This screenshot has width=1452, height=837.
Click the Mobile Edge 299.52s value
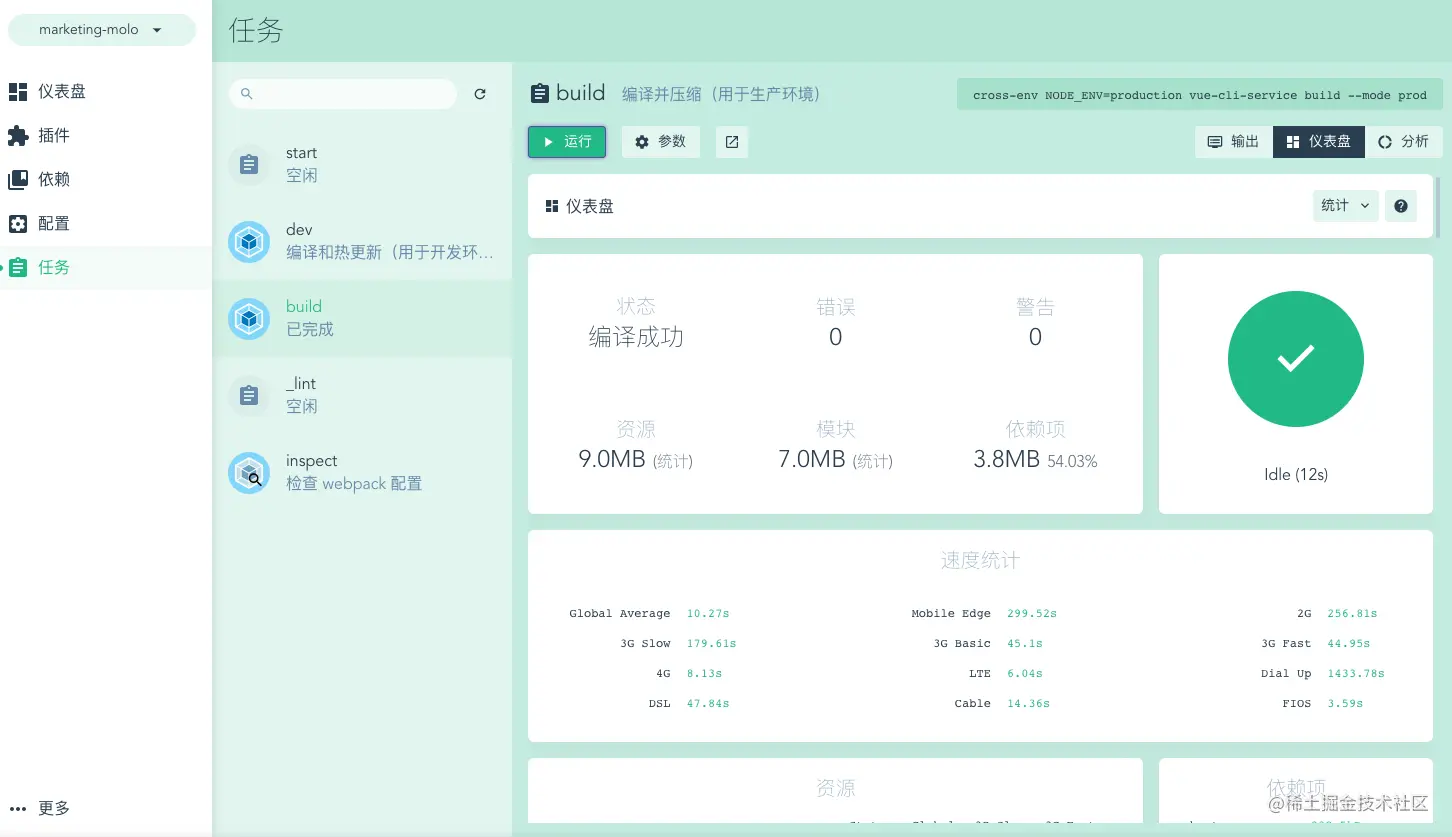point(1032,614)
